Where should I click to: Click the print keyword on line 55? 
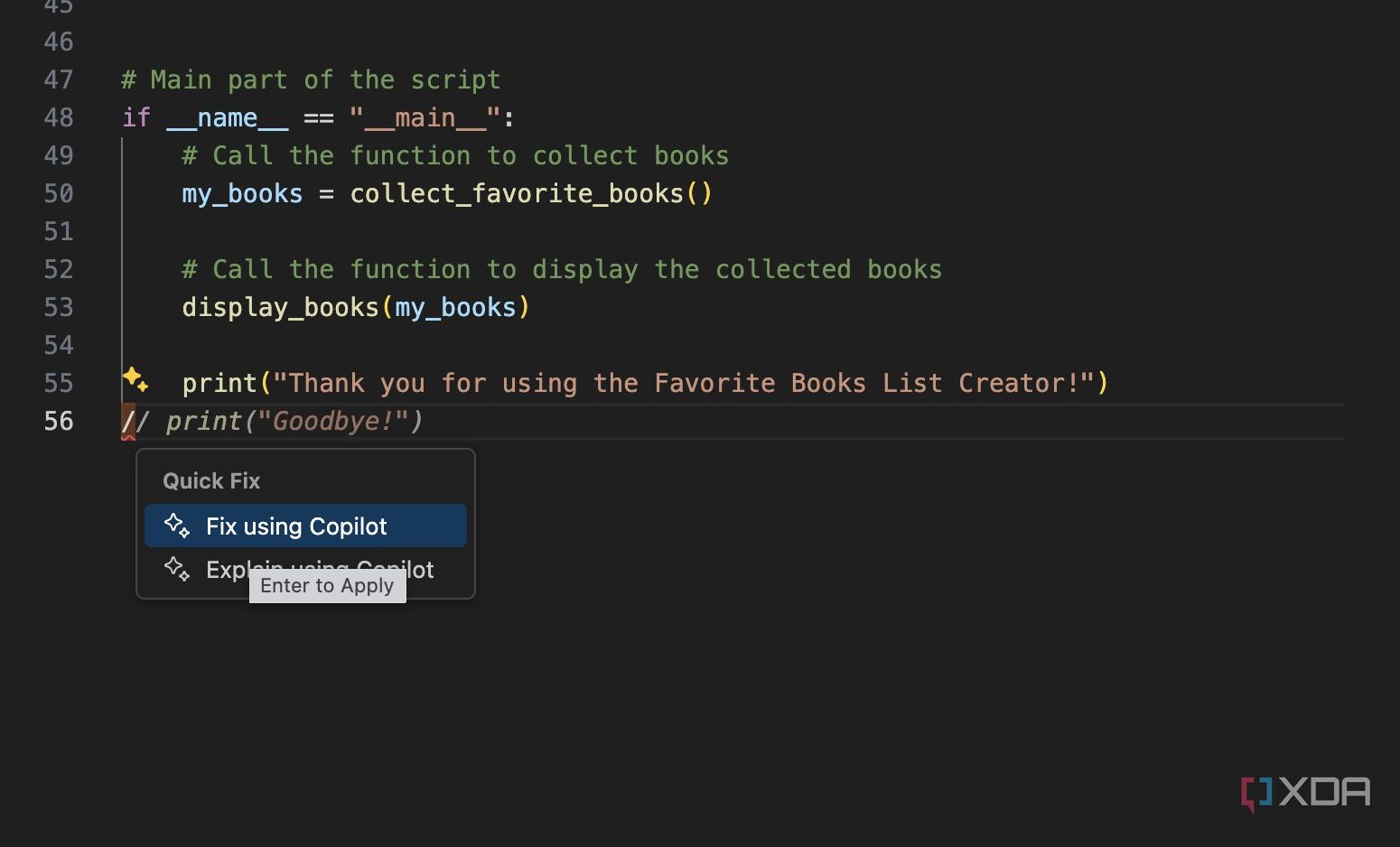[219, 383]
